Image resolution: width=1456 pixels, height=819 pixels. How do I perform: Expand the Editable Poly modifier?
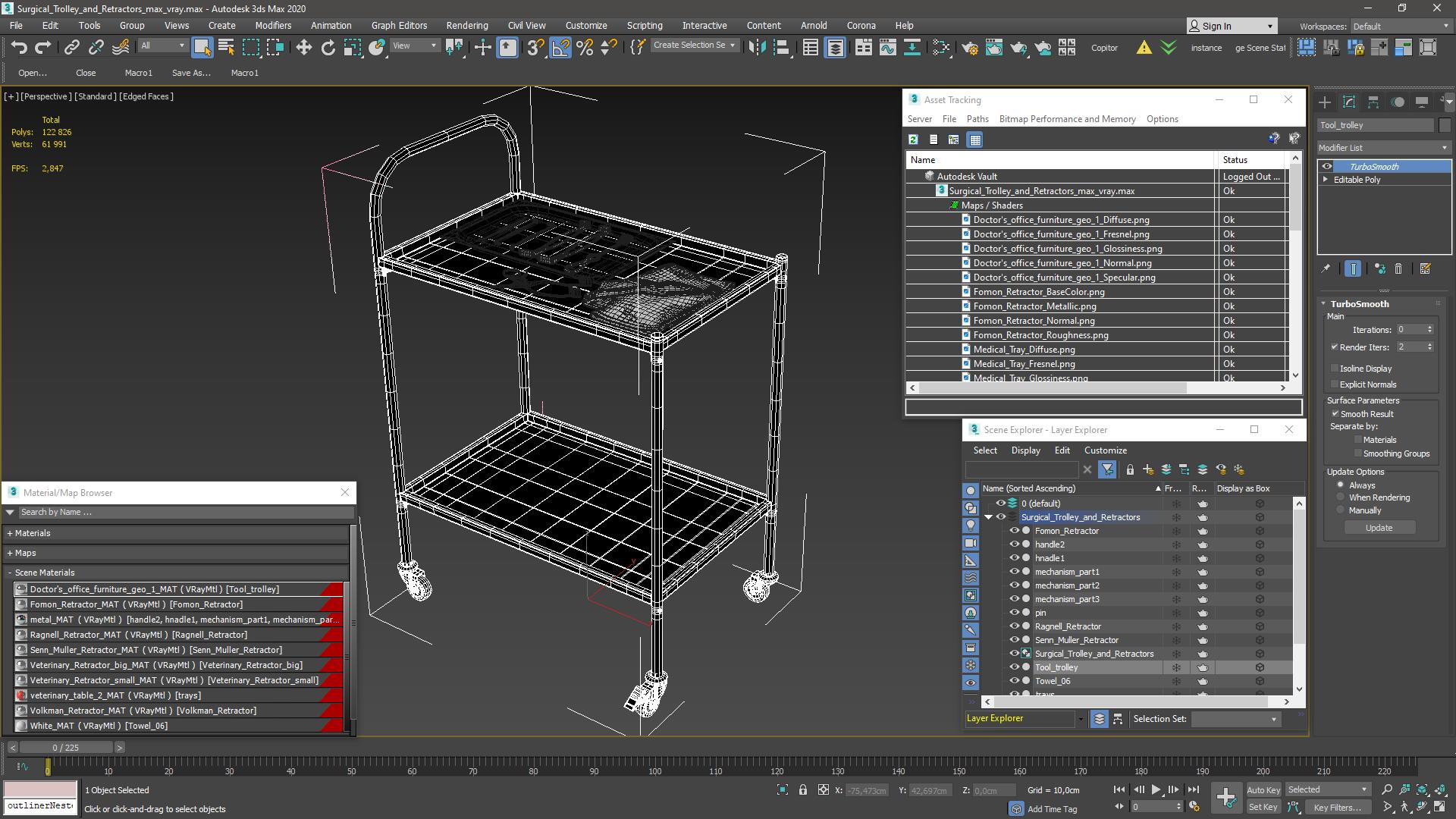coord(1326,180)
